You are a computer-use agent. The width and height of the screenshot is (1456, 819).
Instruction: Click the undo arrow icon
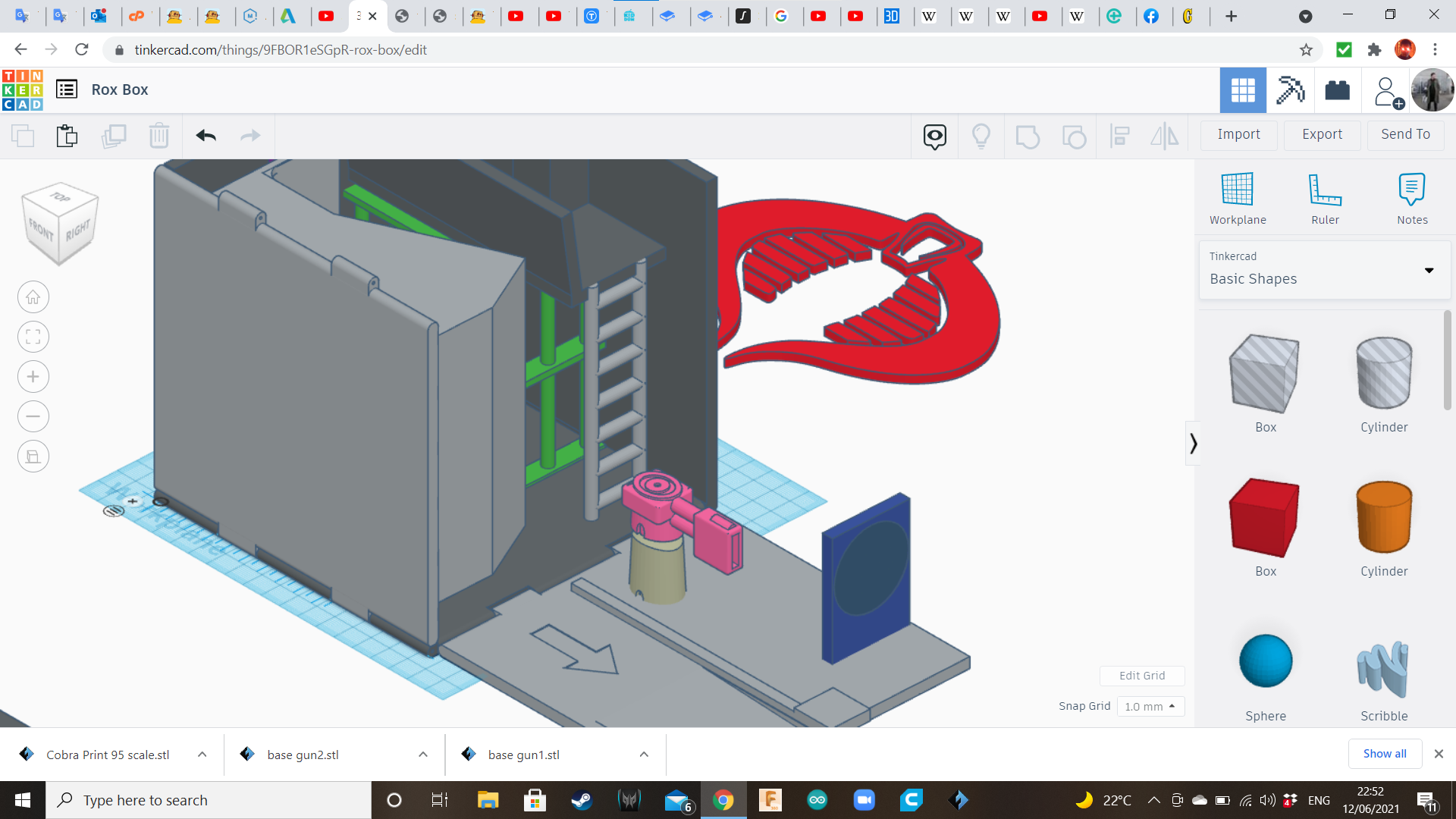point(206,136)
